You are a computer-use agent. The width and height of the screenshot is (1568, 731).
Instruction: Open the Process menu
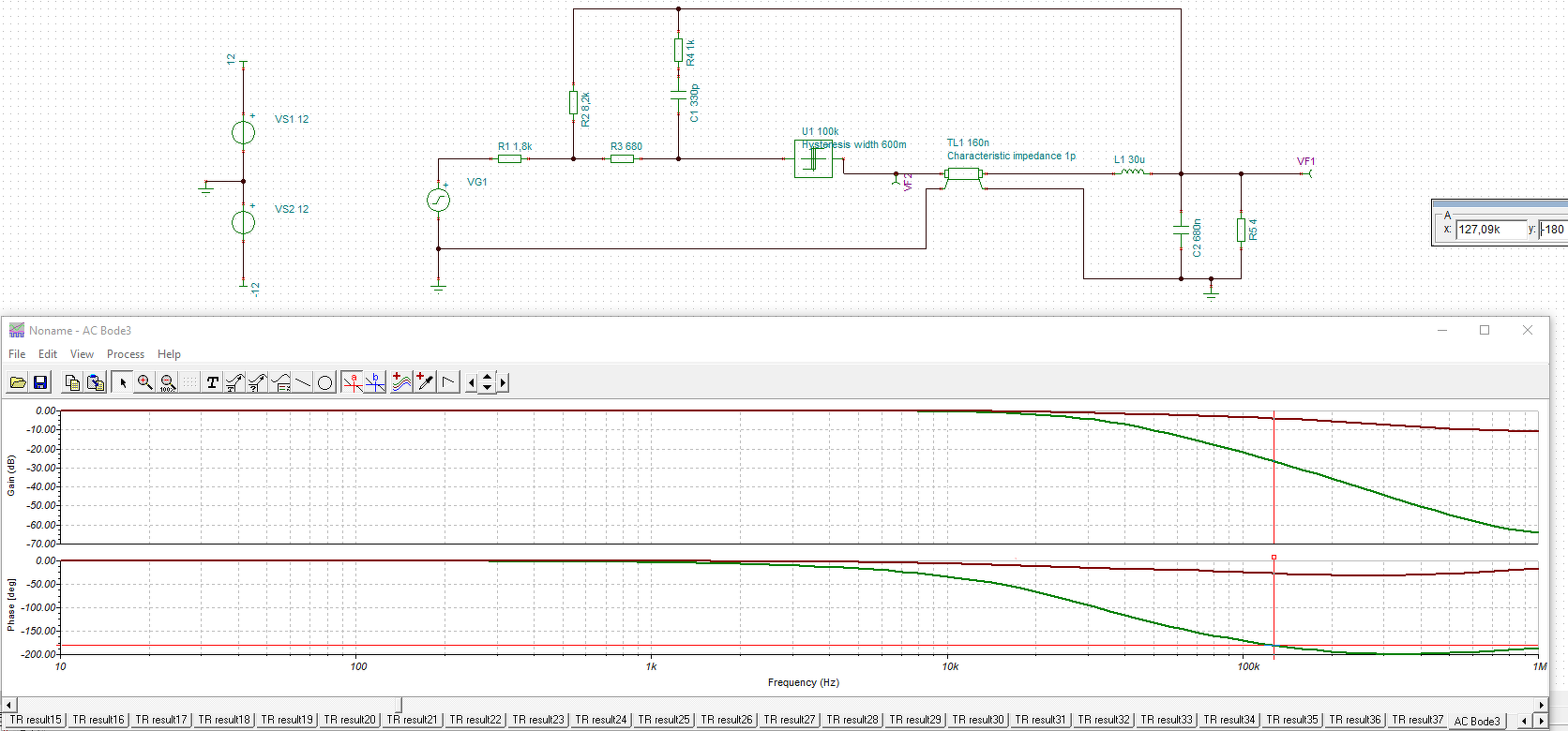tap(126, 354)
